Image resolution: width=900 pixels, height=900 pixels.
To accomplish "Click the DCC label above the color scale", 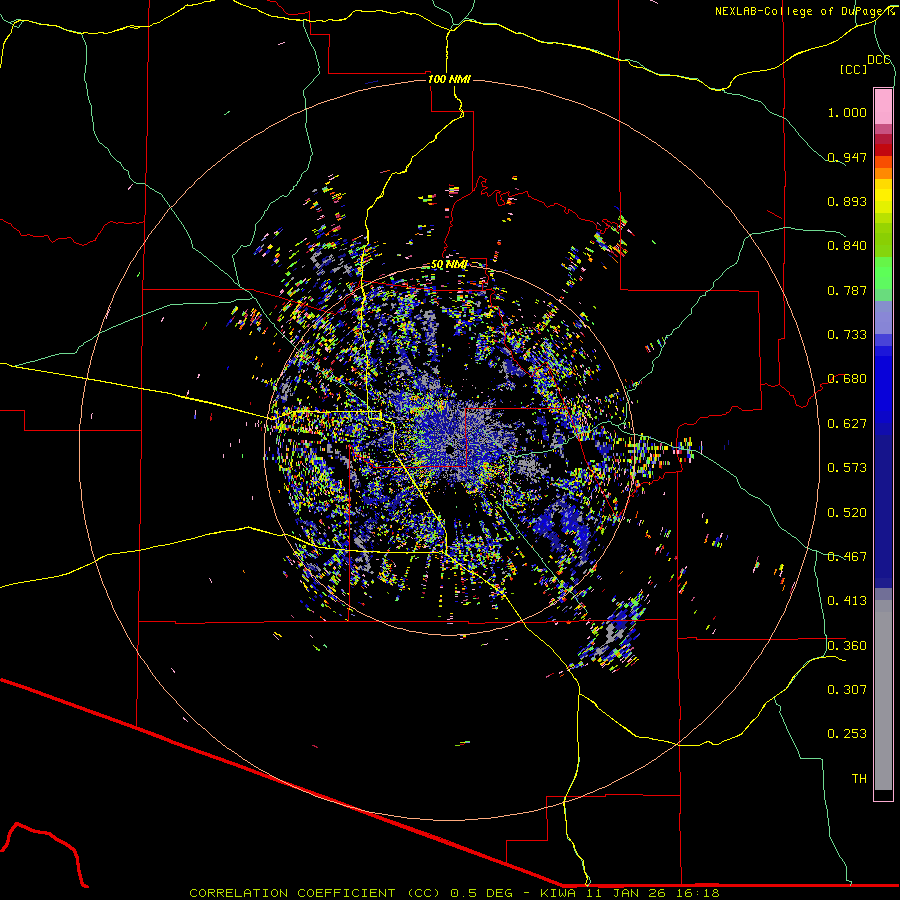I will (879, 60).
